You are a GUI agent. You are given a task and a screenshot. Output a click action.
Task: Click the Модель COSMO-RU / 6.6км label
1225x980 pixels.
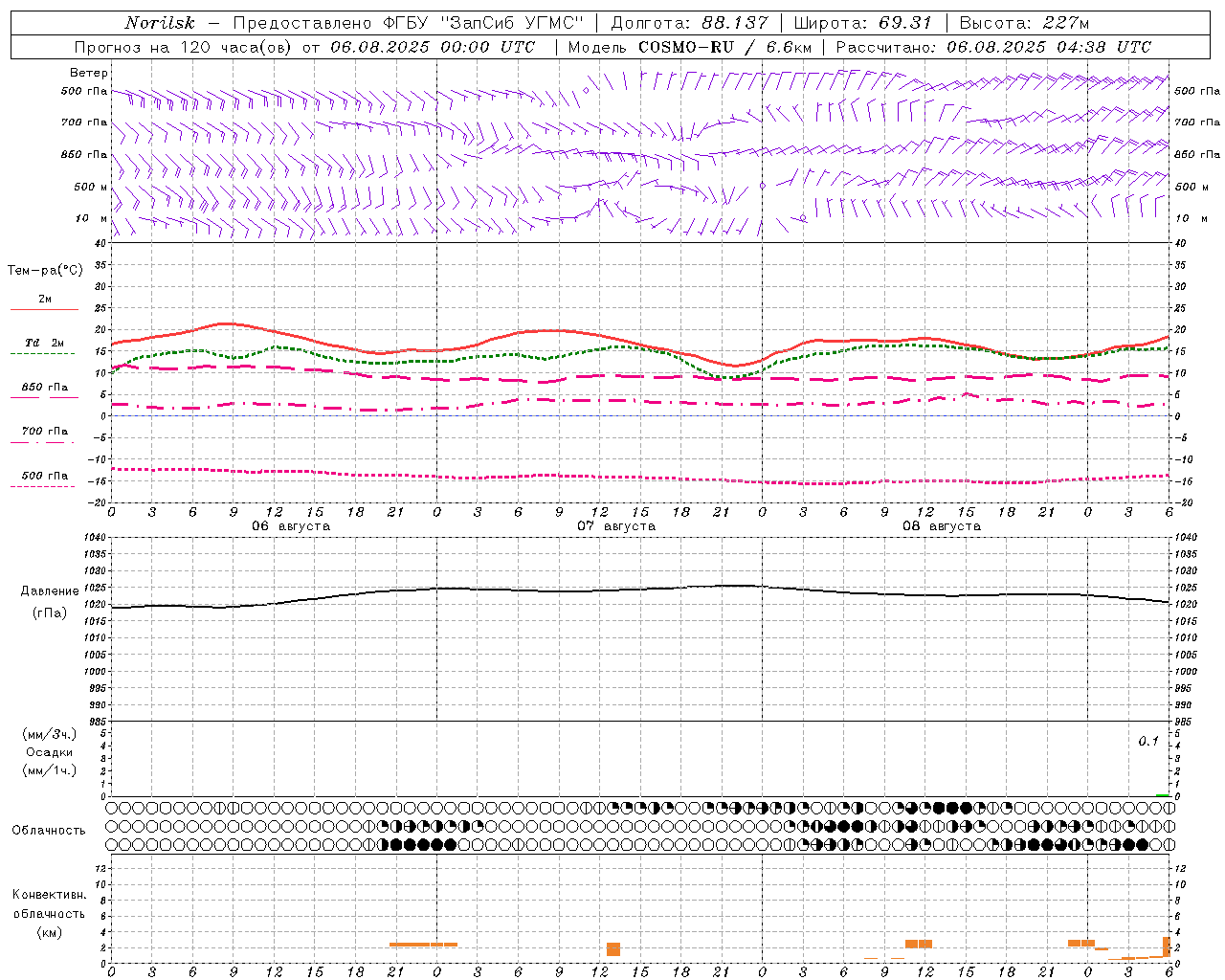pos(690,47)
